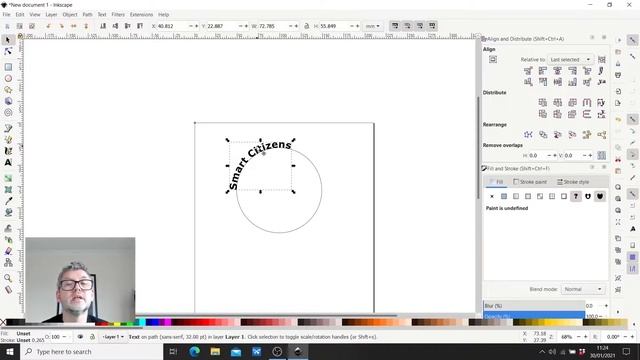Select the Eraser tool
This screenshot has width=640, height=360.
pos(8,251)
